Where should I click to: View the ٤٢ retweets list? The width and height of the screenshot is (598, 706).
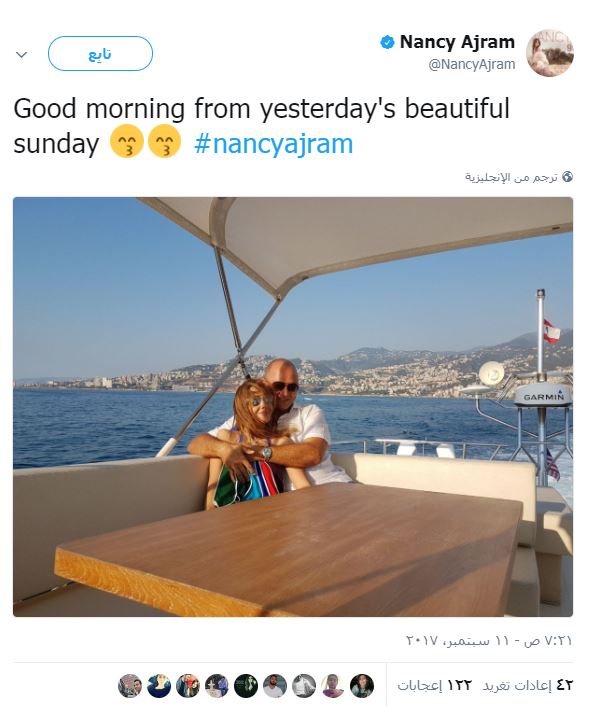pos(527,685)
